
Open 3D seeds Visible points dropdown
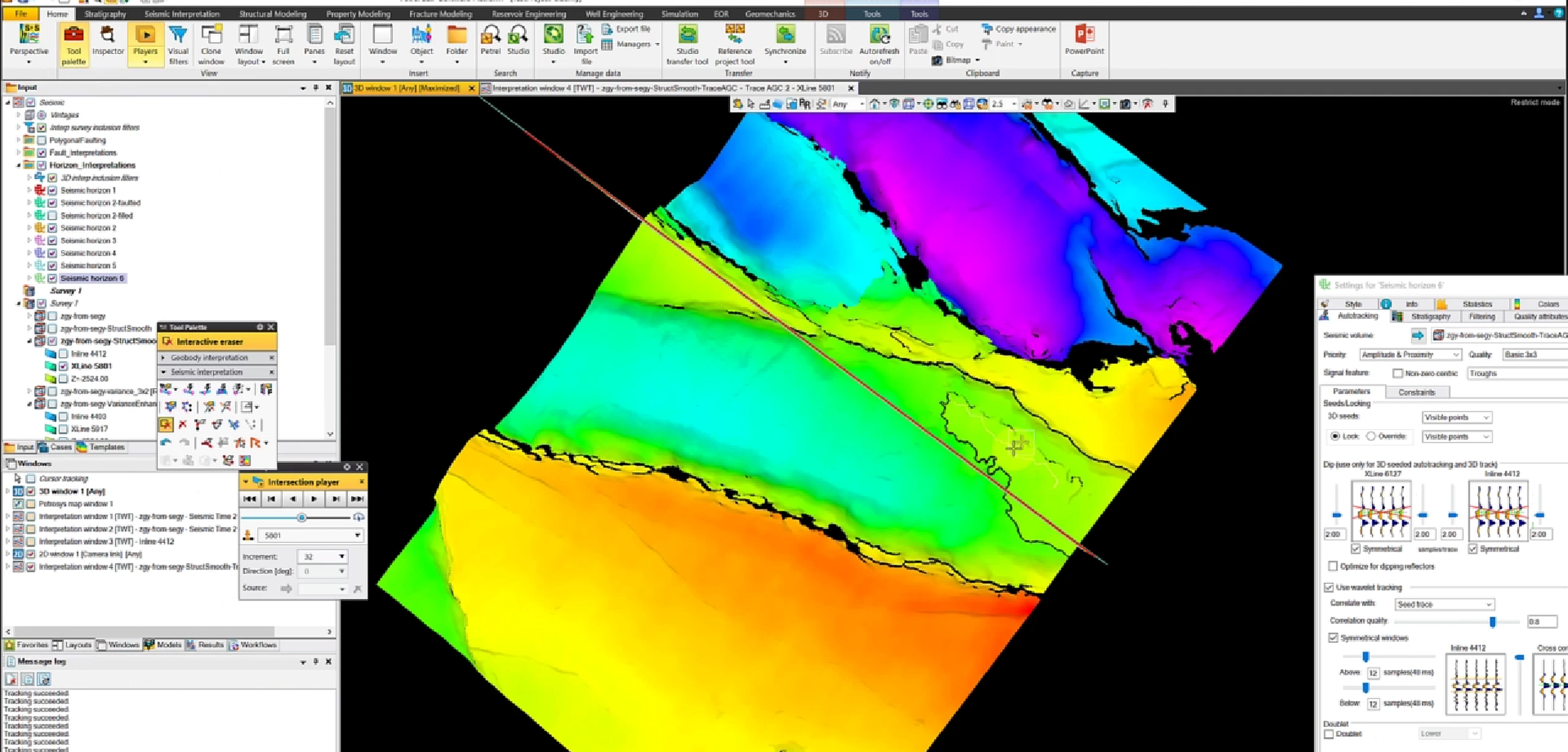(x=1457, y=417)
